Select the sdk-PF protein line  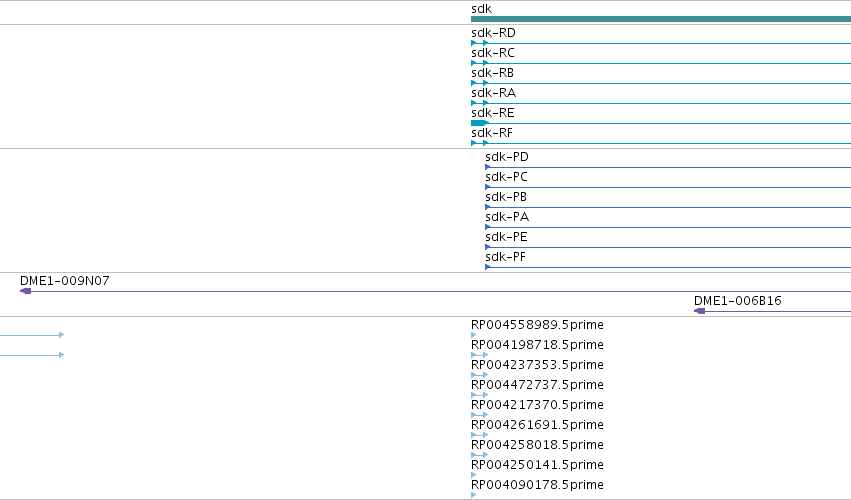(668, 267)
